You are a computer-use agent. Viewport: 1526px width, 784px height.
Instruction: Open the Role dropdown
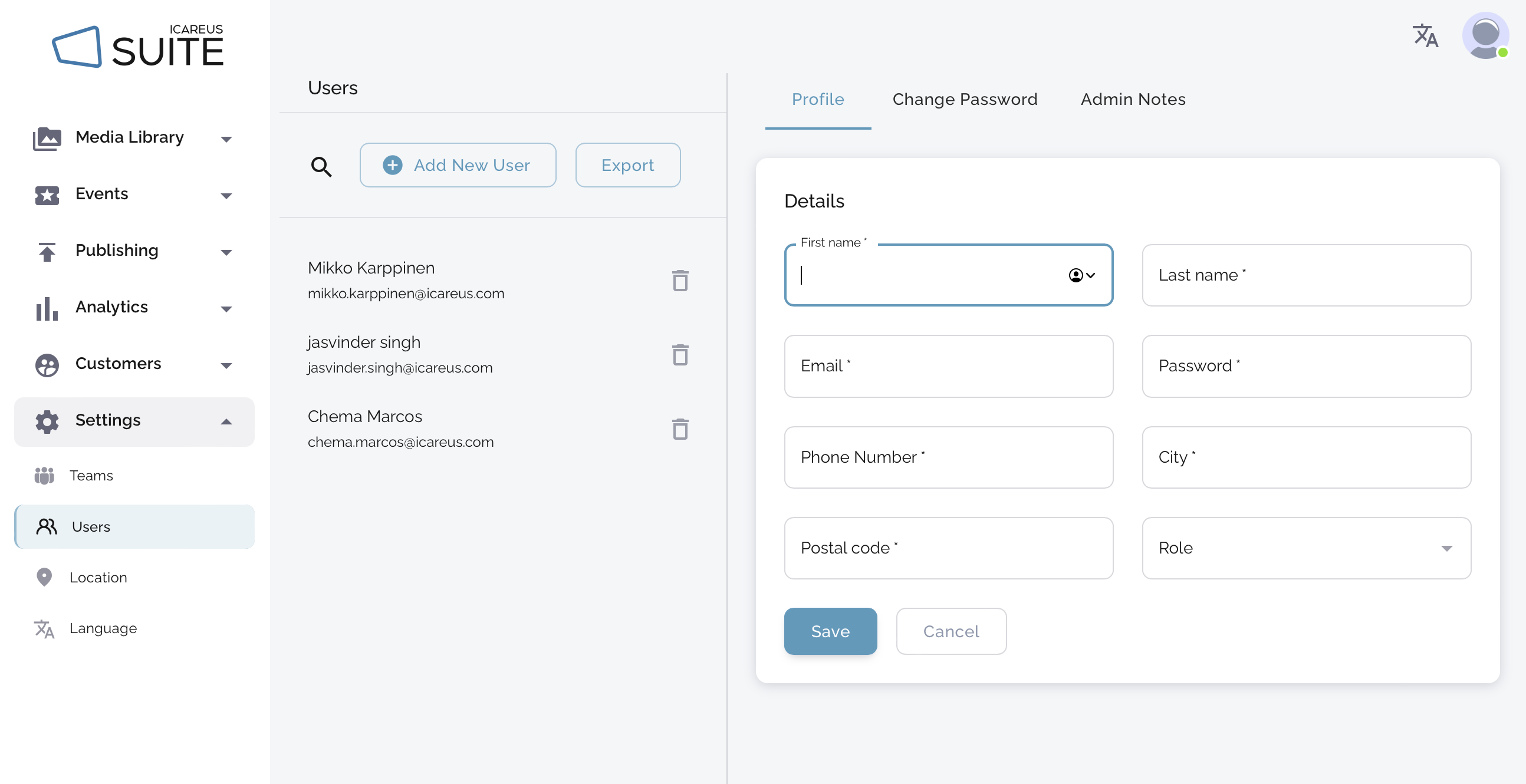1305,548
